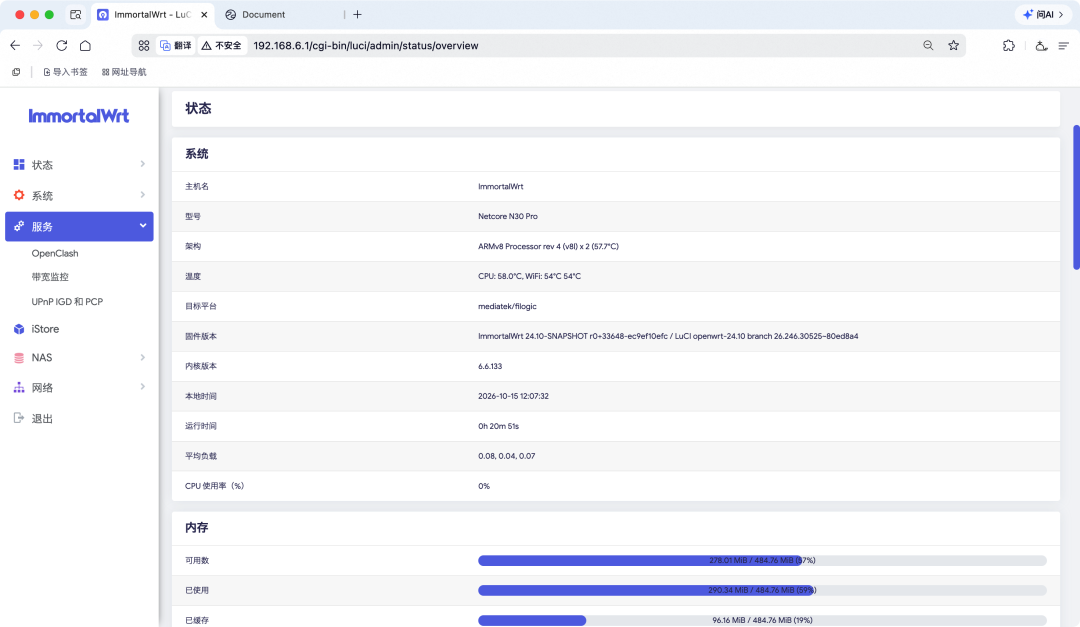The image size is (1080, 627).
Task: Click the 不安全 security warning badge
Action: coord(222,45)
